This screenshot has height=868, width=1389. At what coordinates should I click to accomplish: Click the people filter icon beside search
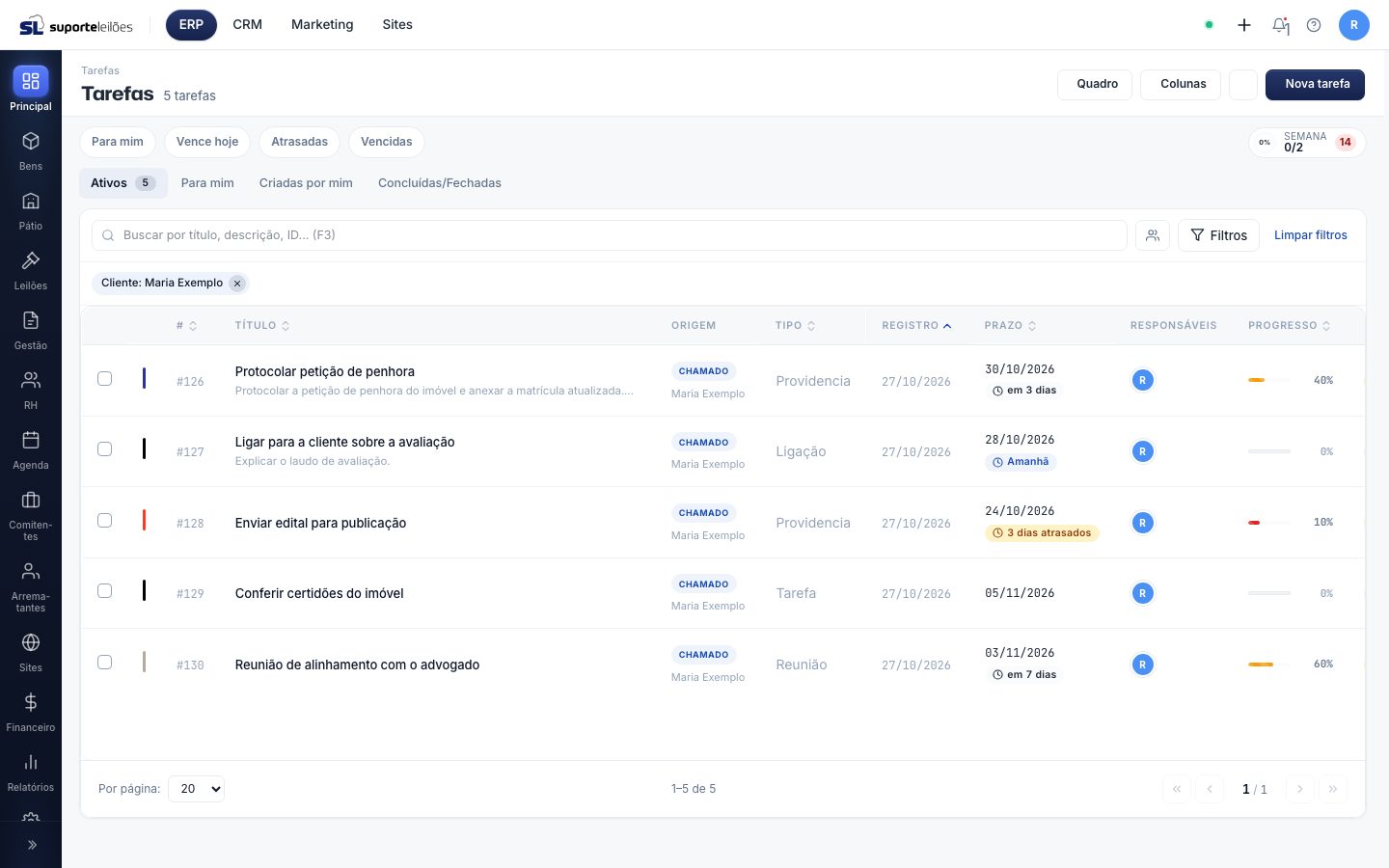click(x=1153, y=235)
